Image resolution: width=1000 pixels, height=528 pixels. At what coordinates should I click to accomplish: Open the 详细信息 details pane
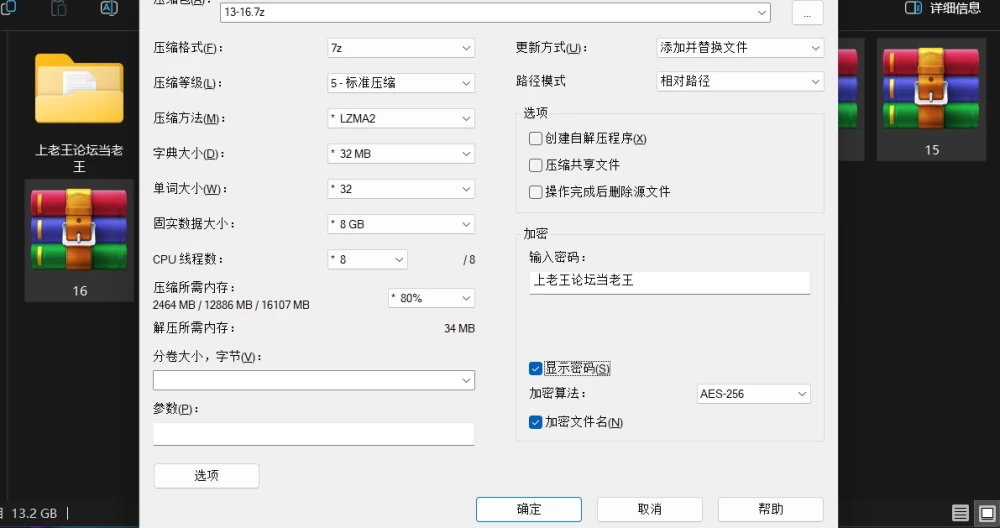click(943, 8)
